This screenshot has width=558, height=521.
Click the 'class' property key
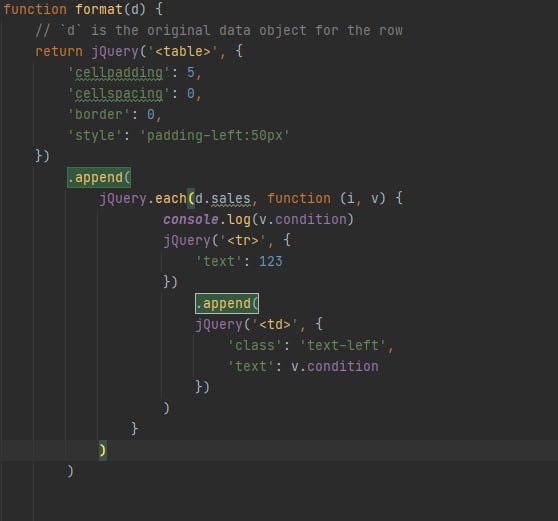pyautogui.click(x=255, y=346)
